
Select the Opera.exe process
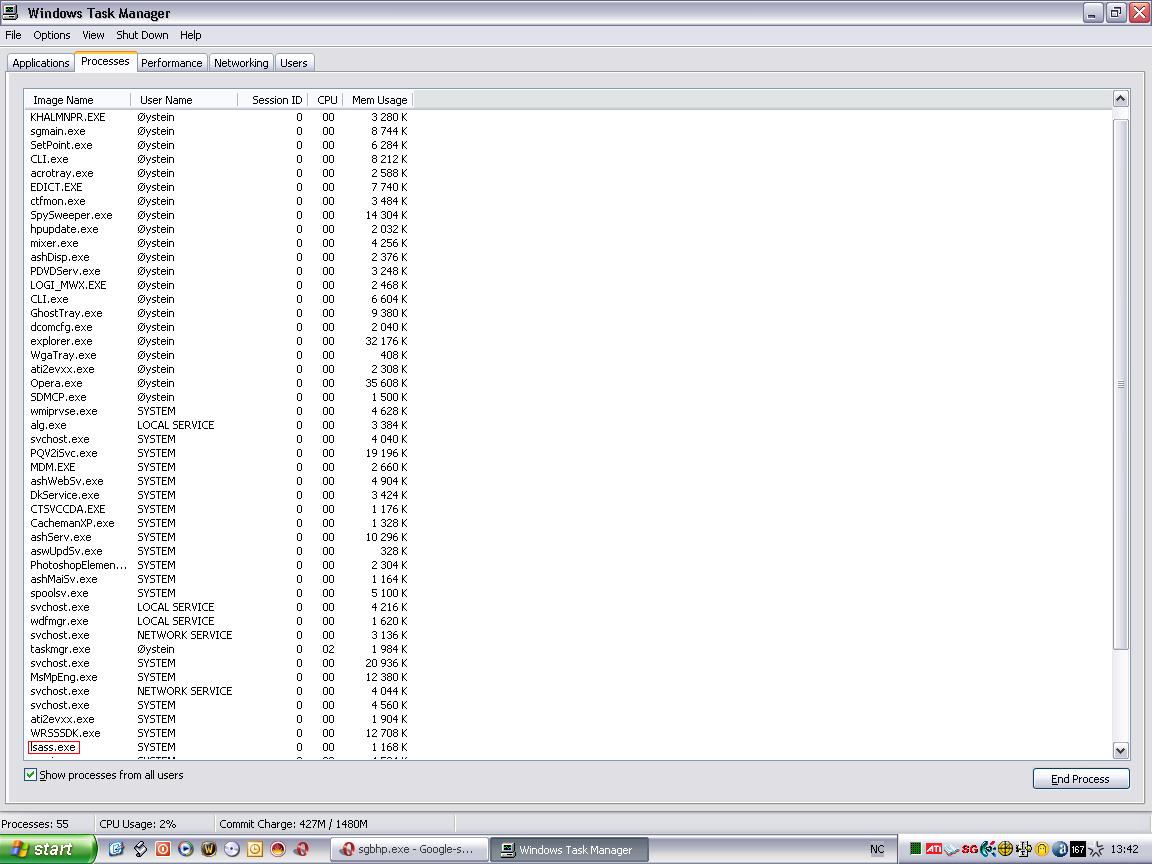[218, 384]
